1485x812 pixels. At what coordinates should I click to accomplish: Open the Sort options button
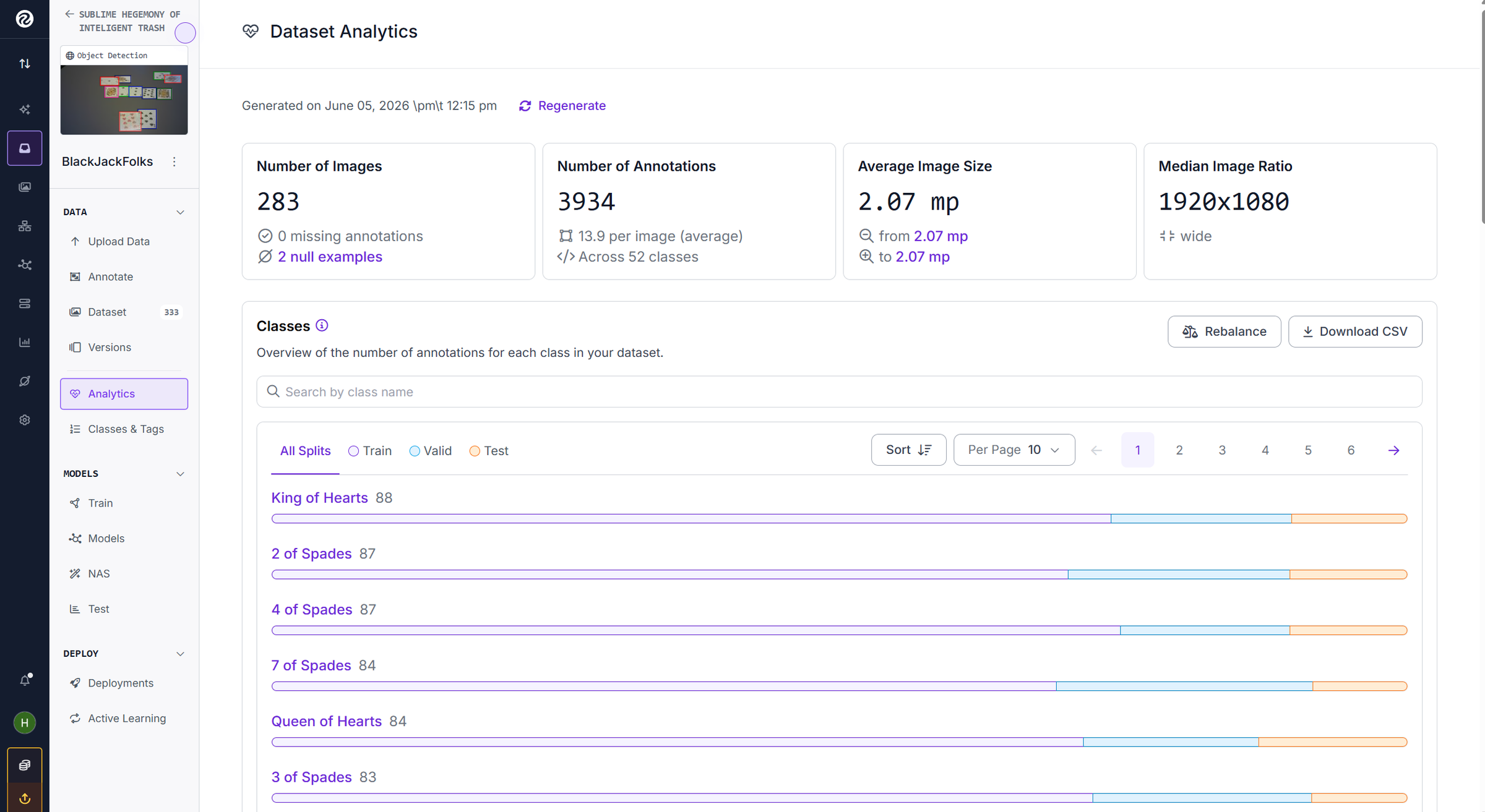pos(908,450)
